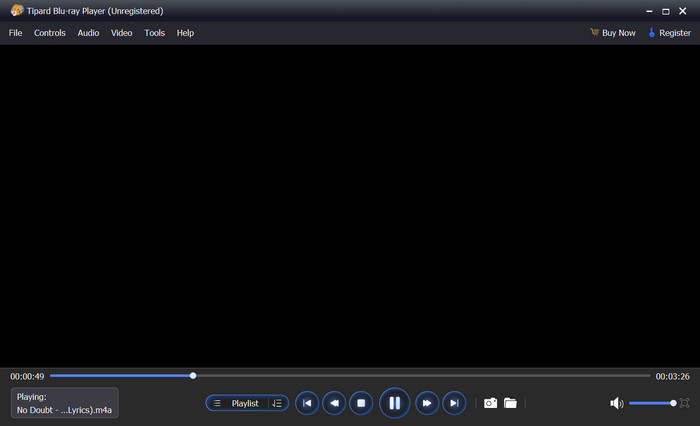700x426 pixels.
Task: Take a snapshot with the camera icon
Action: click(490, 403)
